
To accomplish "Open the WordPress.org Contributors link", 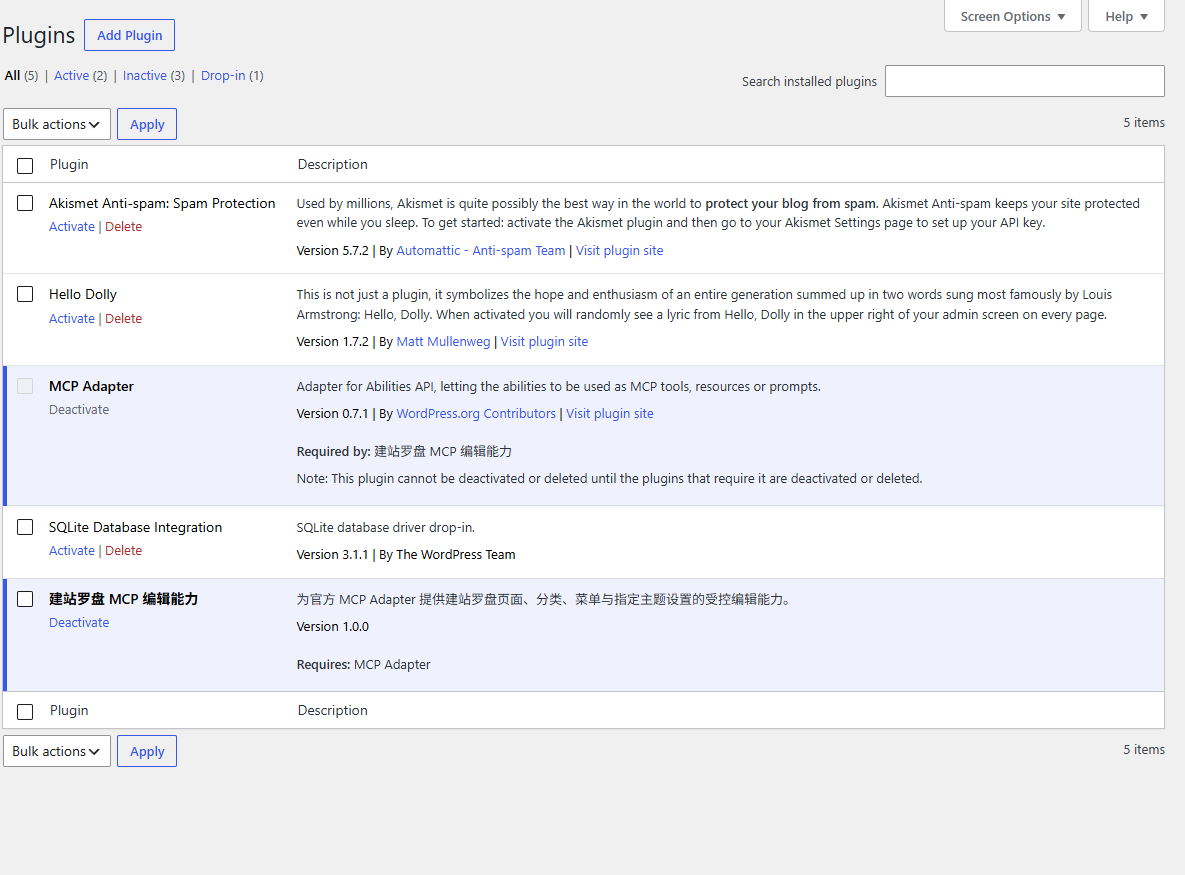I will pos(476,414).
